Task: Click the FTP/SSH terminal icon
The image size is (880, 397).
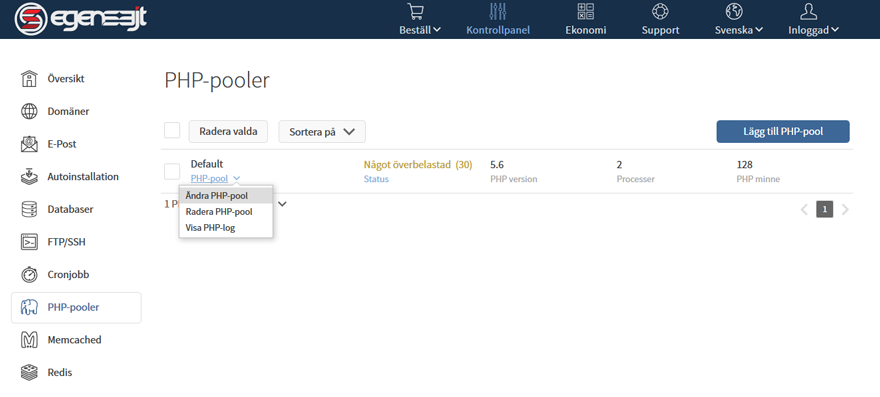Action: [29, 242]
